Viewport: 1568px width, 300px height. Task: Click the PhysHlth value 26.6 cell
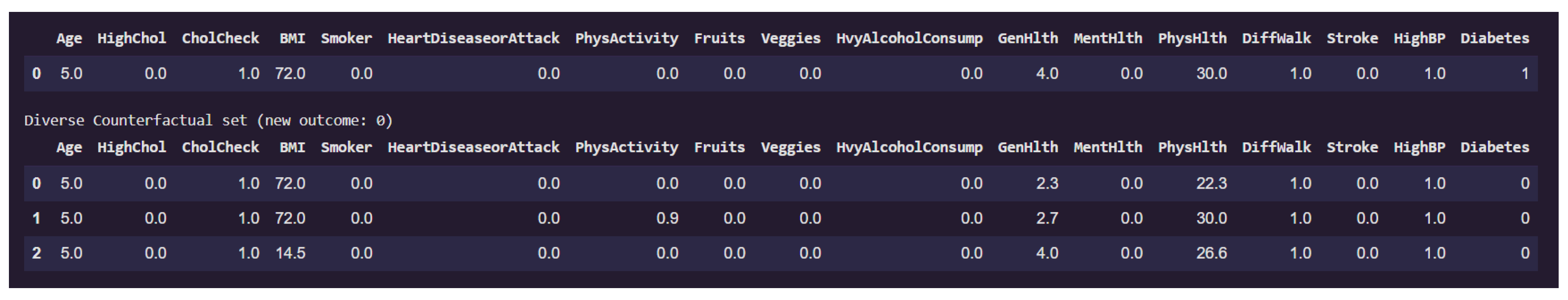pos(1211,253)
